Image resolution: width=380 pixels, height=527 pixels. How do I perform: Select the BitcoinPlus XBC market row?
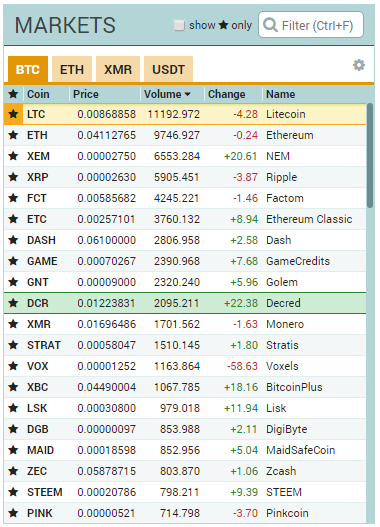[x=185, y=387]
